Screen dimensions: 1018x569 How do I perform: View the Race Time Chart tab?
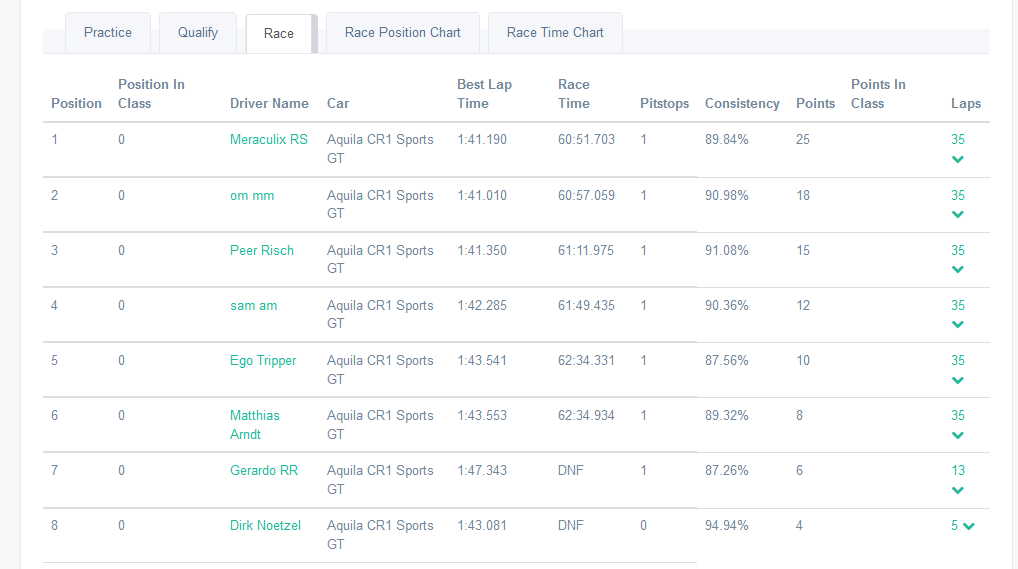[x=555, y=33]
